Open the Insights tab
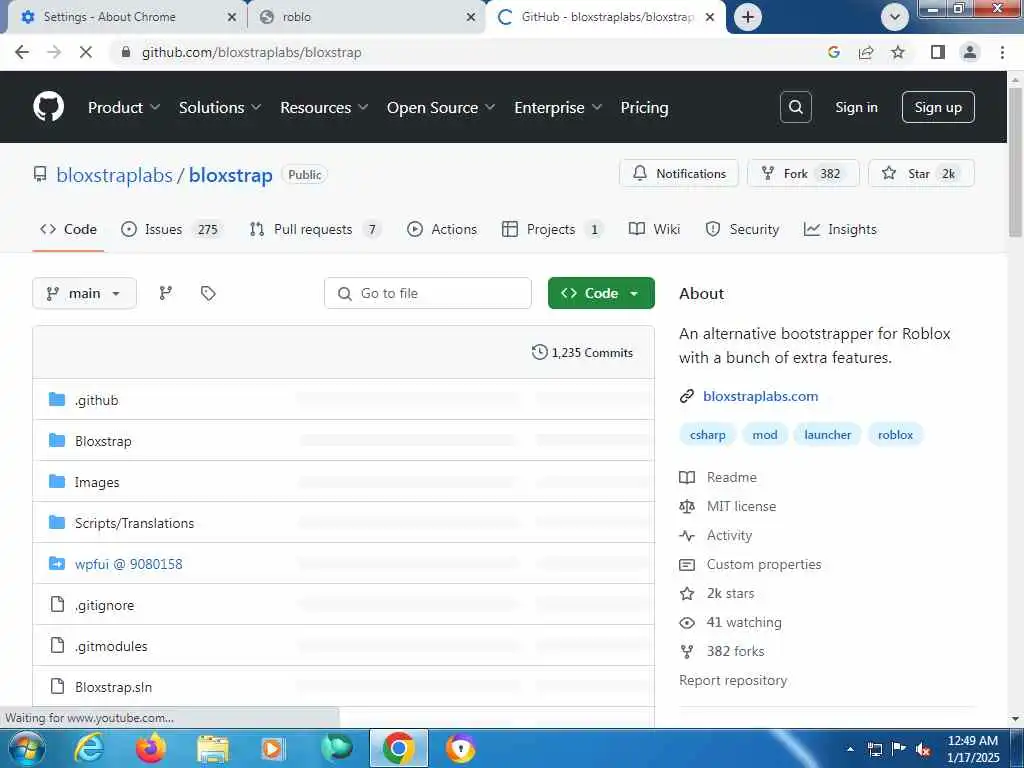The width and height of the screenshot is (1024, 768). tap(840, 229)
